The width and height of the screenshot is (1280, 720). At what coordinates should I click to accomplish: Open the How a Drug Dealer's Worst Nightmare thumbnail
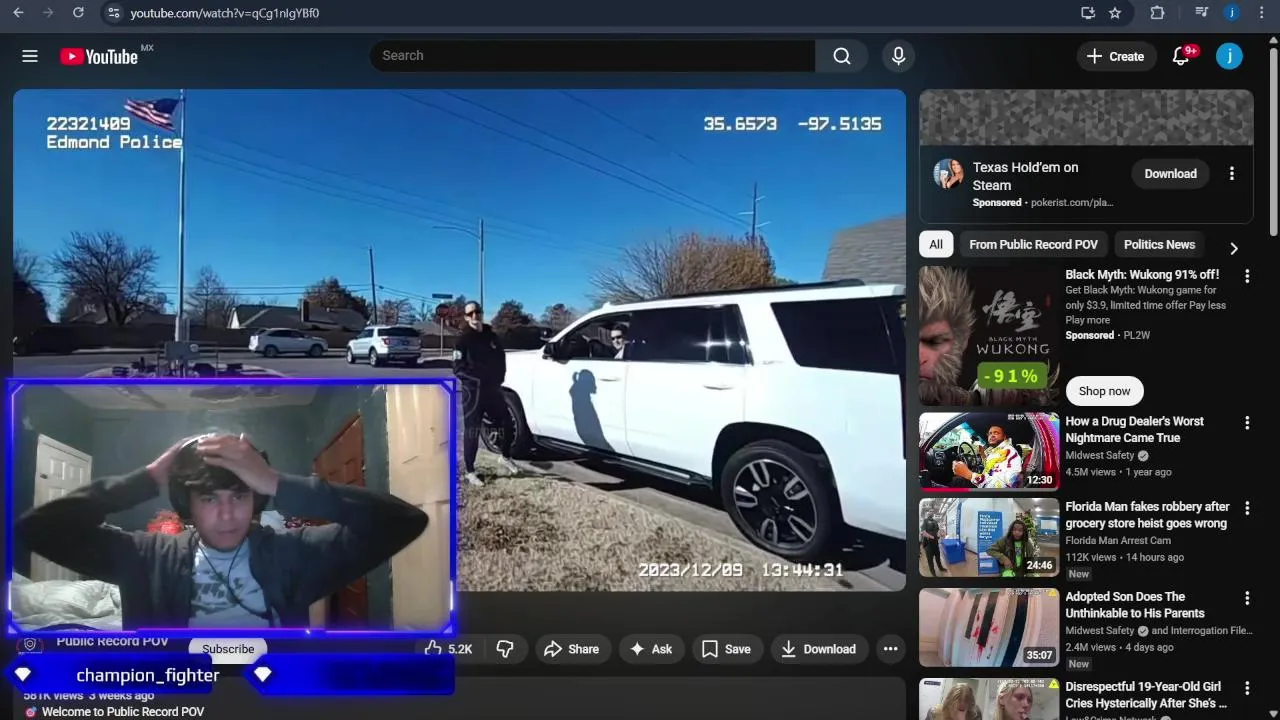[x=989, y=451]
